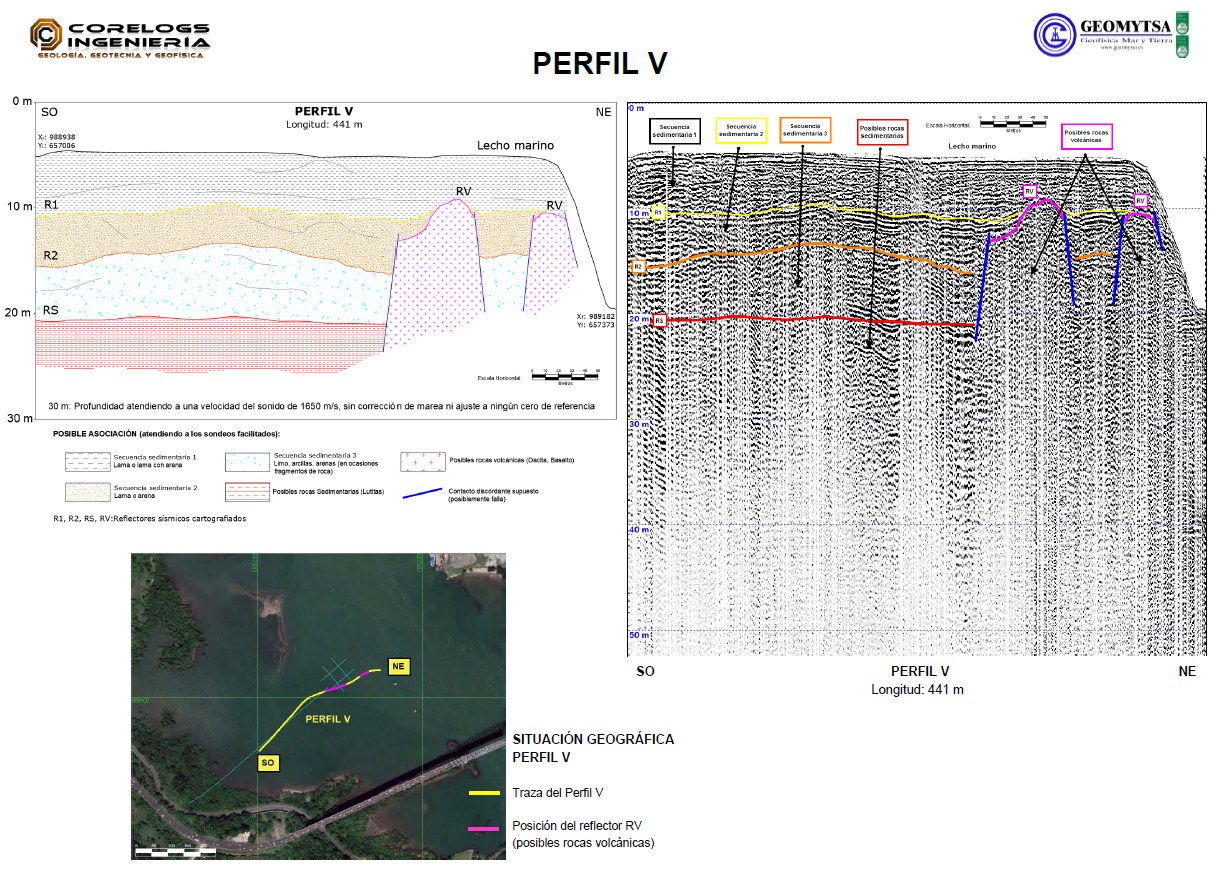Click Longitud: 441 m below the seismic section

pos(918,690)
